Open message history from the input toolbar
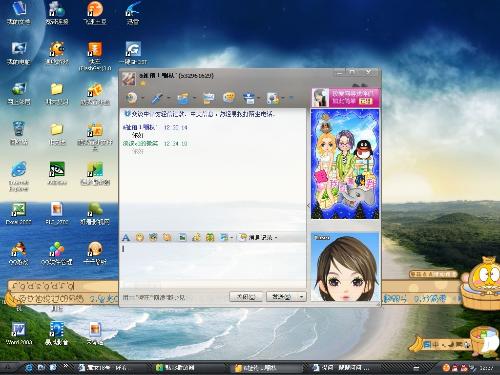Screen dimensions: 500x375 256,237
